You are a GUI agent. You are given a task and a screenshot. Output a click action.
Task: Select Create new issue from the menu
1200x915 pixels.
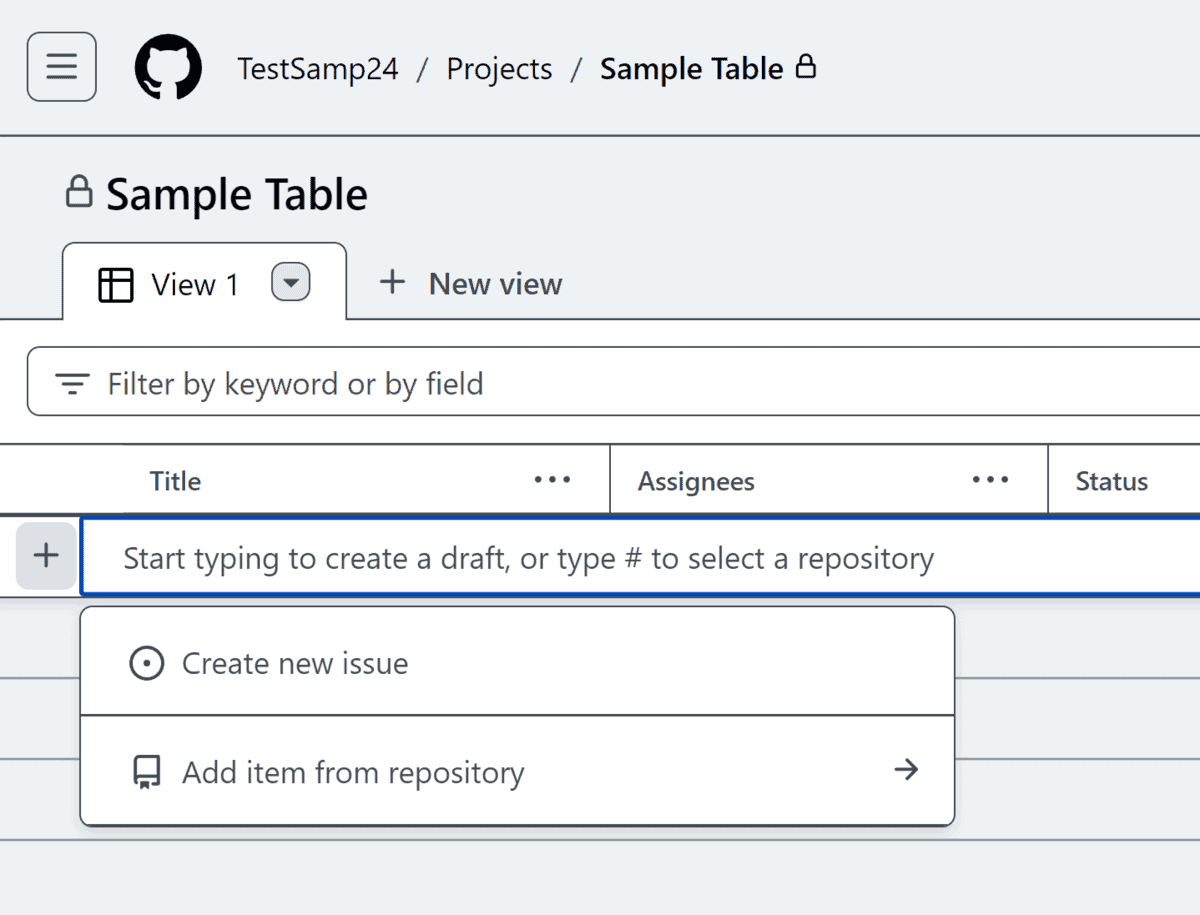[294, 662]
